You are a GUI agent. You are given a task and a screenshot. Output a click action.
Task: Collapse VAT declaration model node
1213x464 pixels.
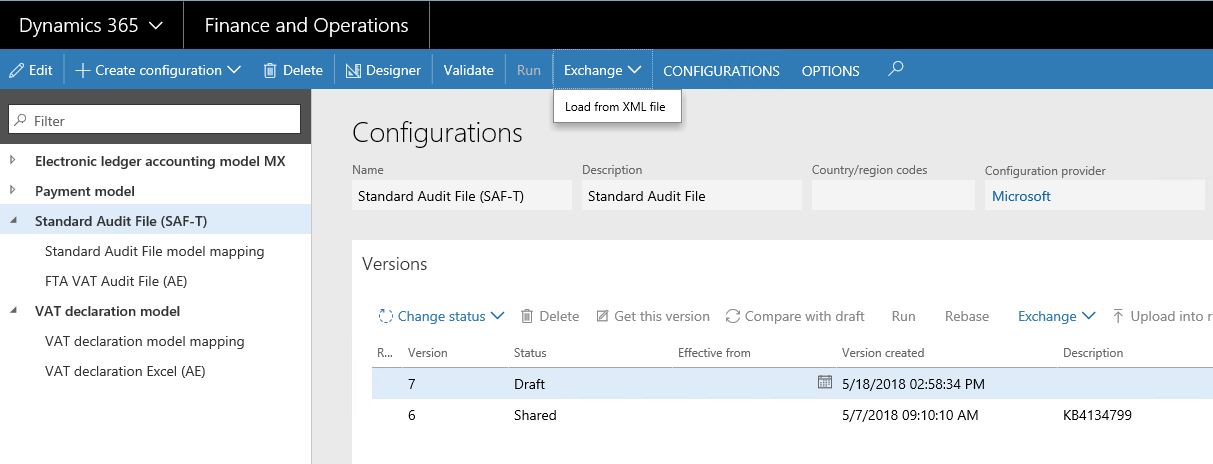[13, 311]
